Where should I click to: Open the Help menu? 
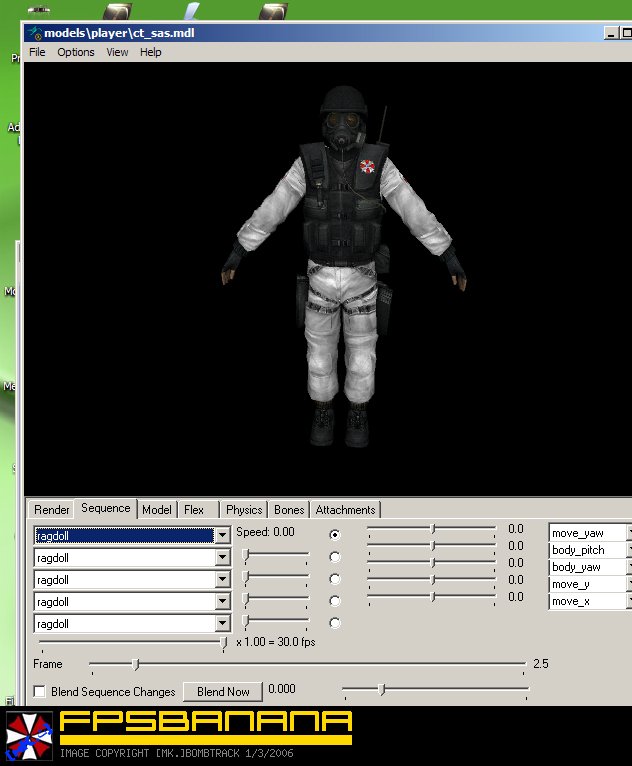(150, 52)
